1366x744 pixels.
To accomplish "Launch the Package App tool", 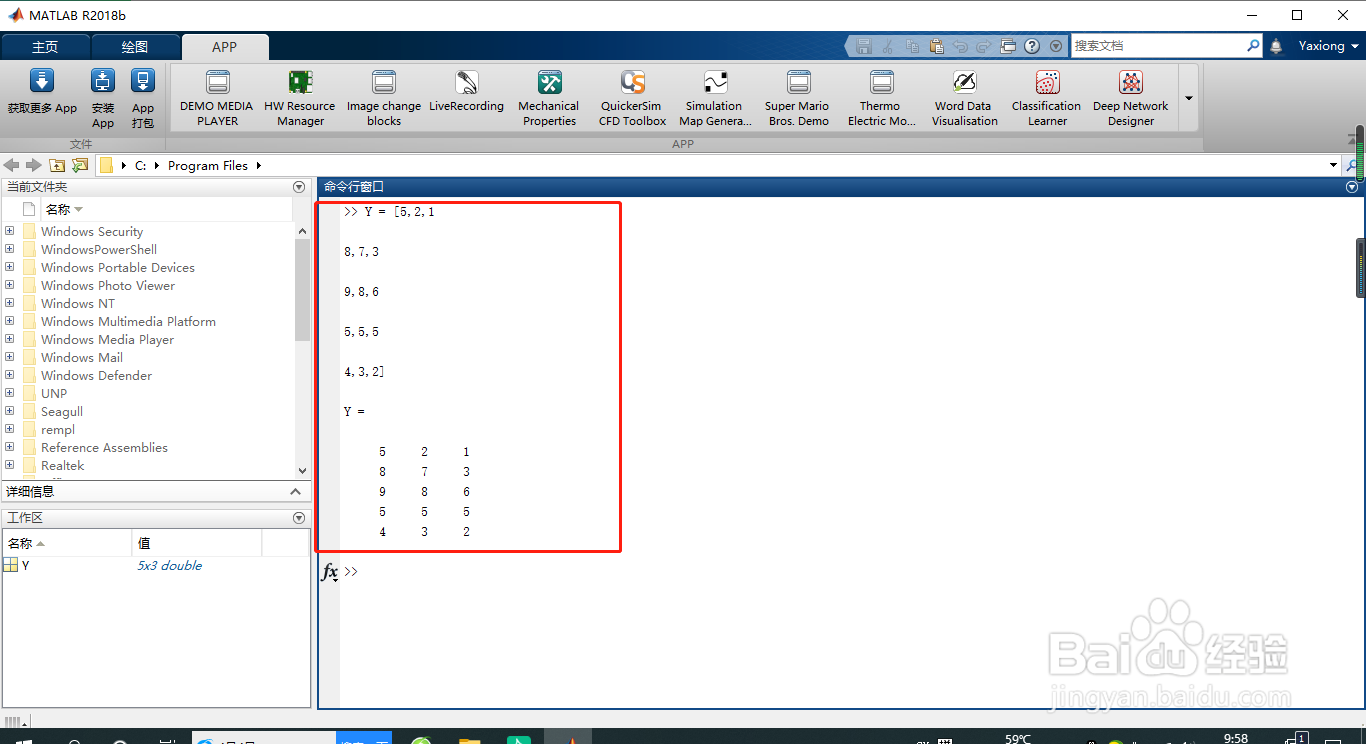I will (143, 98).
